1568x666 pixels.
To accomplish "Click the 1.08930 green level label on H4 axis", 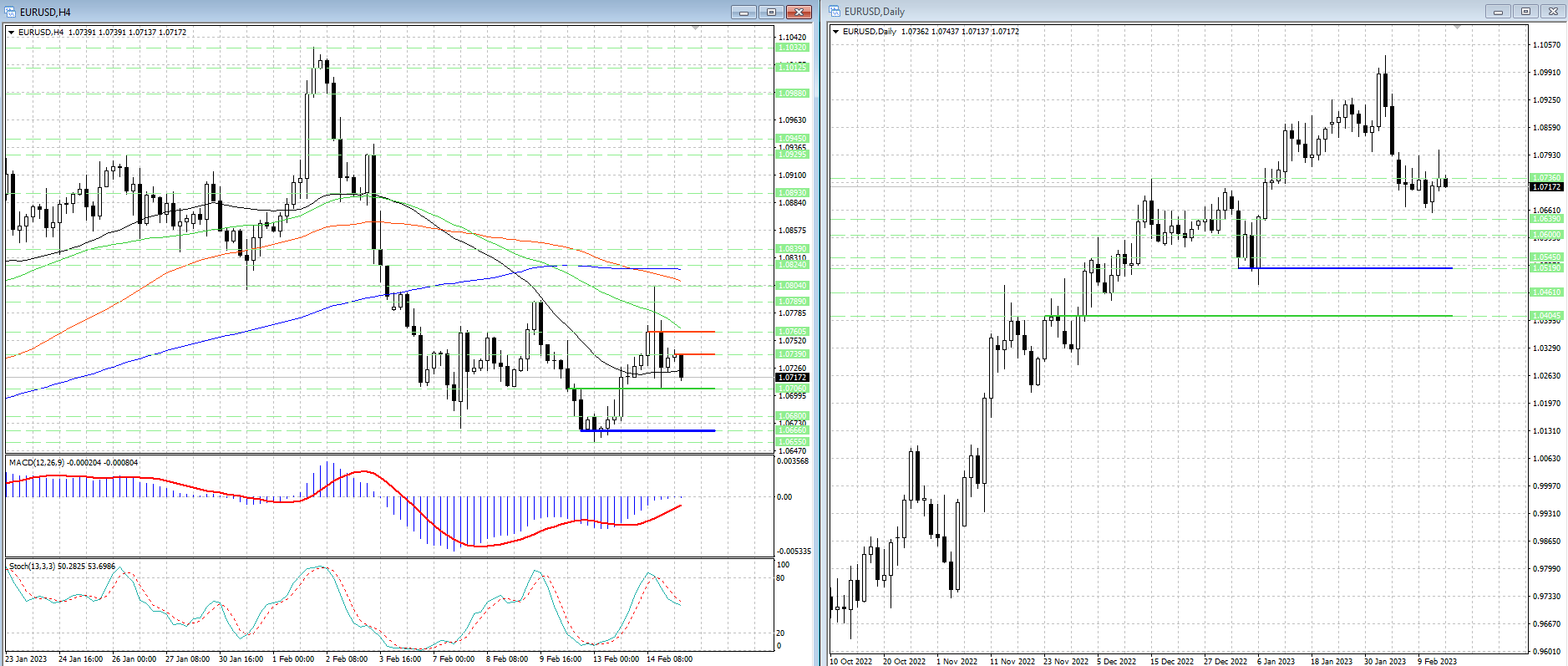I will tap(793, 193).
